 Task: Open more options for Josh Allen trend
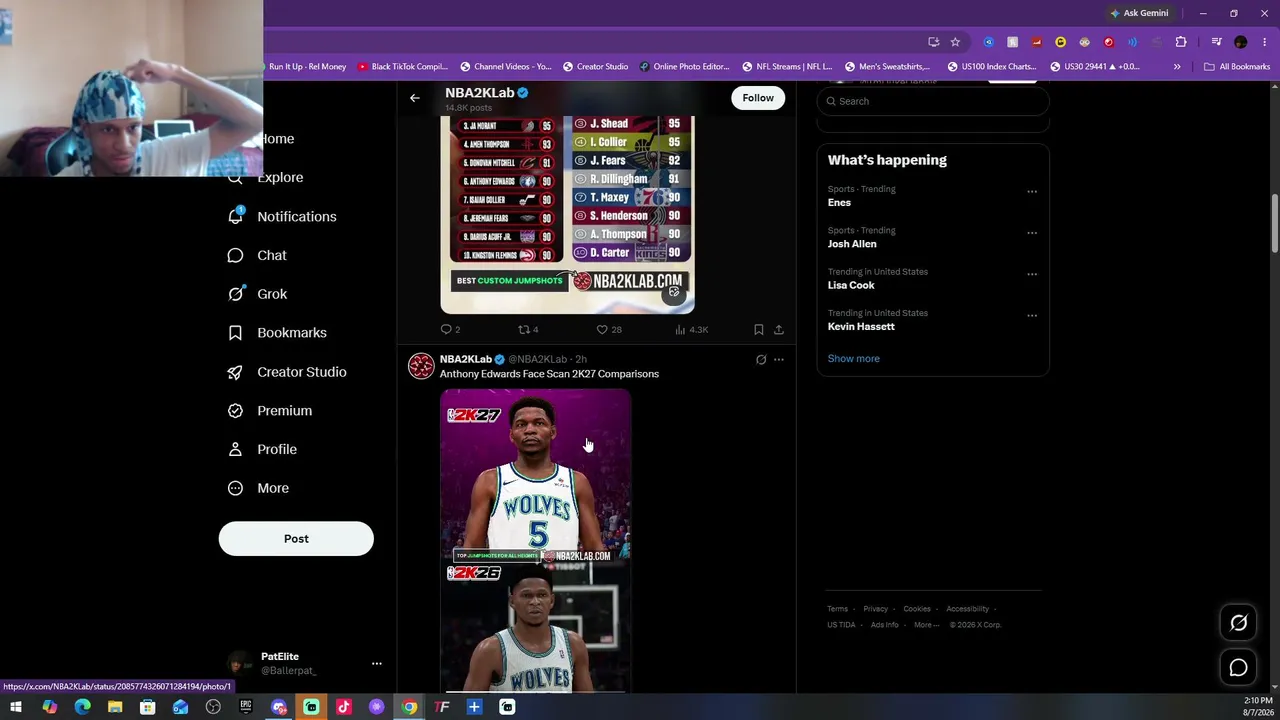[1032, 232]
